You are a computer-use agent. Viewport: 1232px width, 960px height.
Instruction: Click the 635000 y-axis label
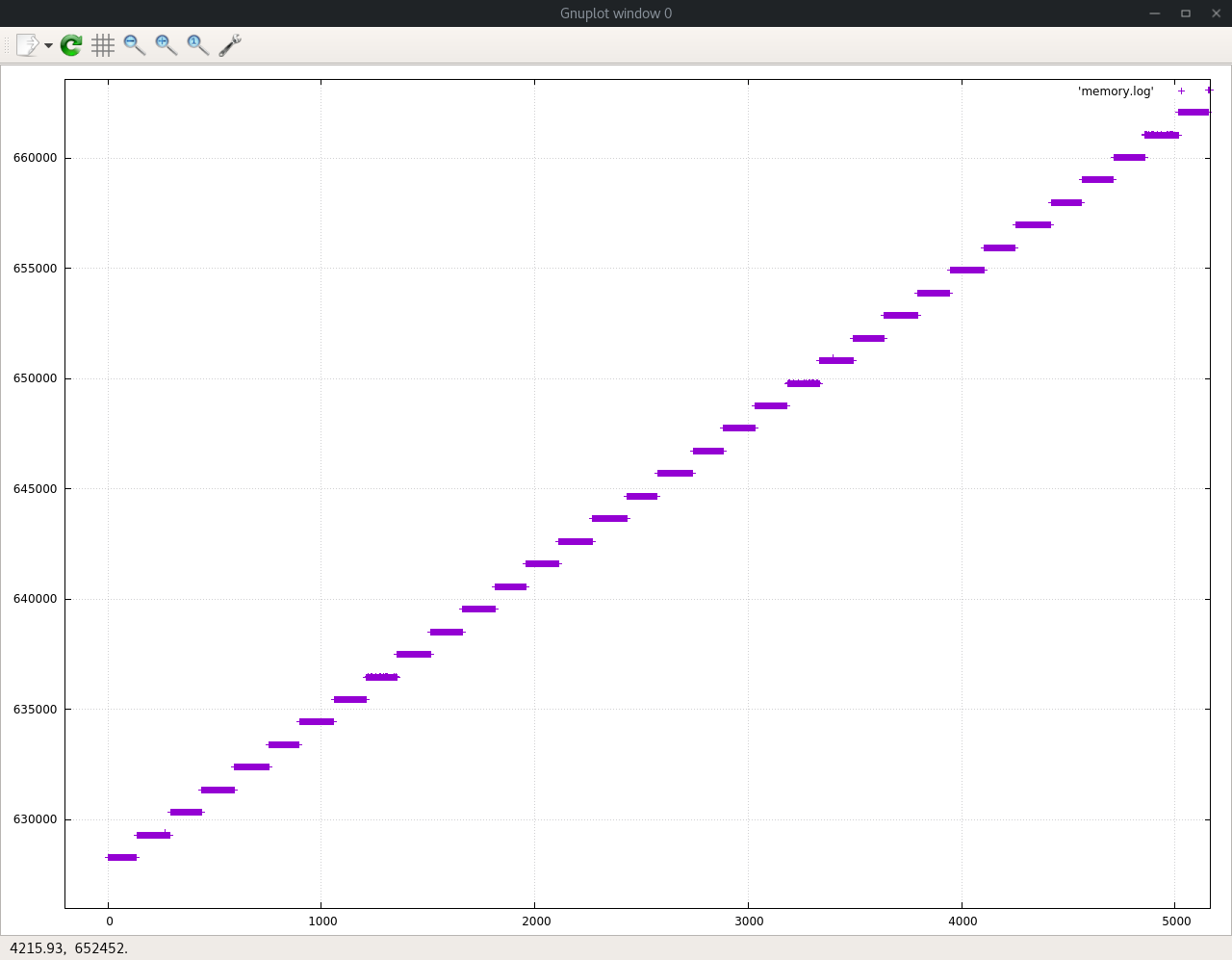click(36, 710)
